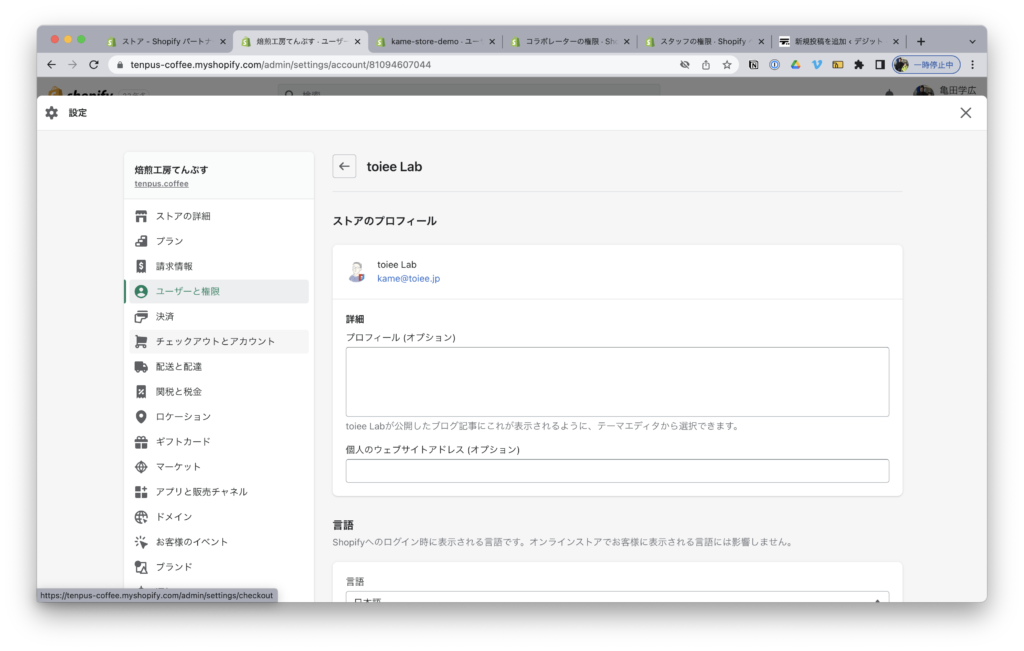Screen dimensions: 1024x651
Task: Open the Chrome three-dot menu
Action: point(972,65)
